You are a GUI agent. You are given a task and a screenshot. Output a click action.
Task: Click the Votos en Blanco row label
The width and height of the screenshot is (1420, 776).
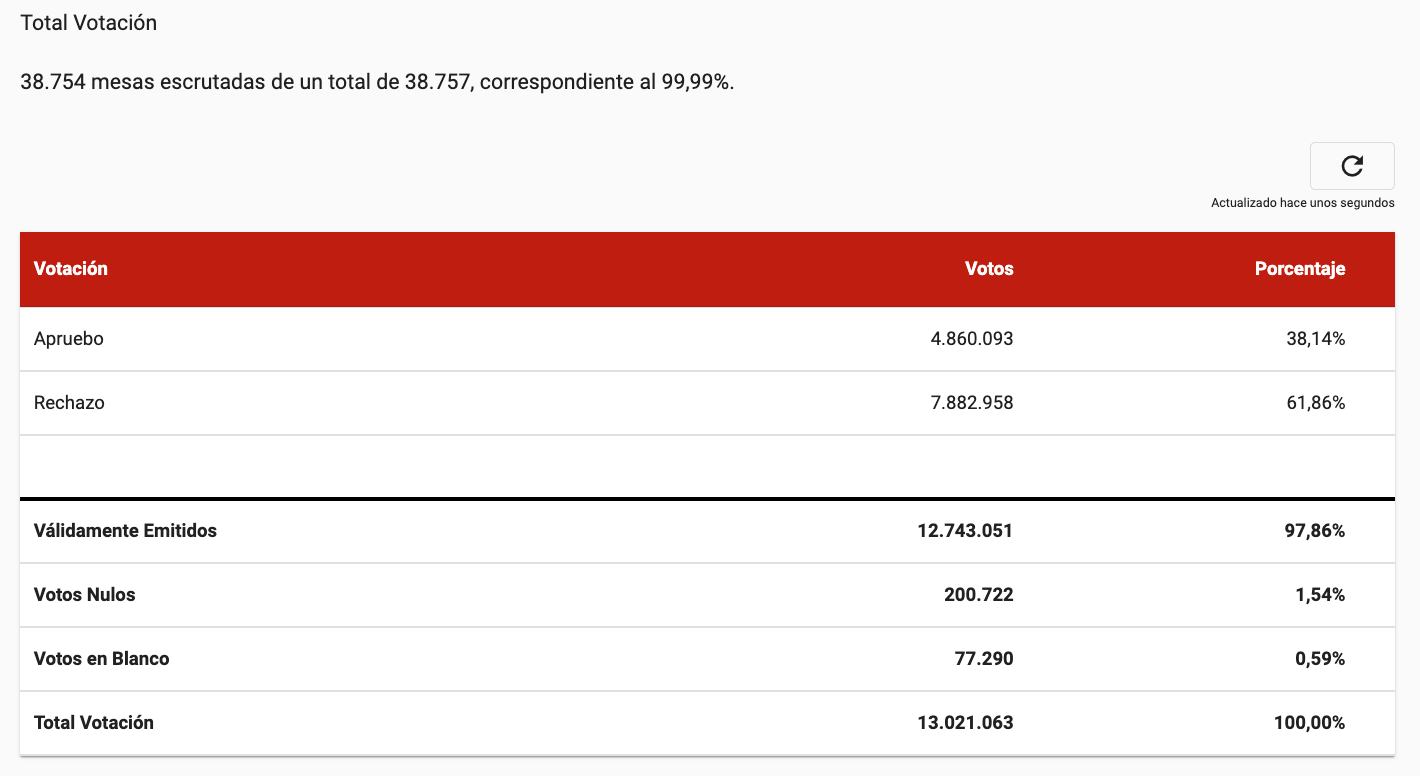click(x=101, y=659)
